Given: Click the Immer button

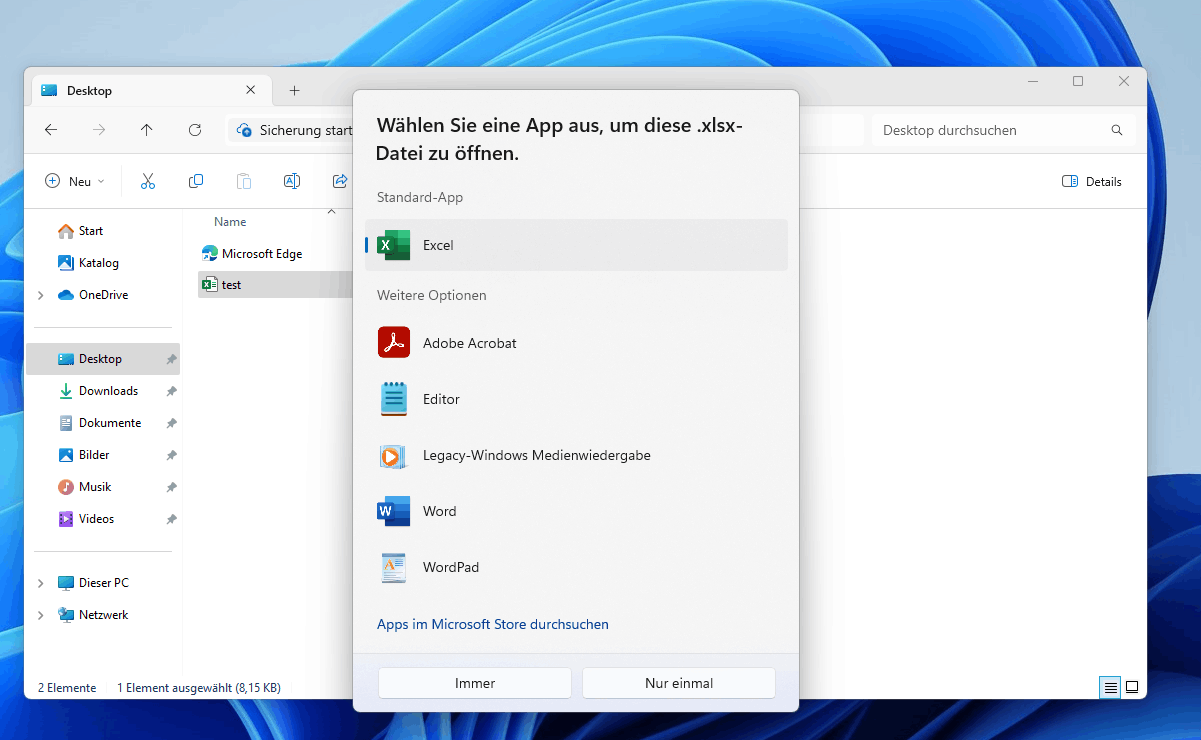Looking at the screenshot, I should click(x=475, y=683).
